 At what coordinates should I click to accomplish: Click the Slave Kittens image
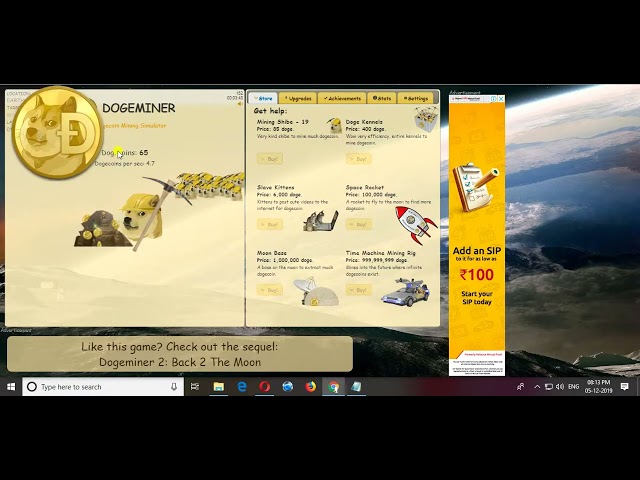click(x=320, y=220)
